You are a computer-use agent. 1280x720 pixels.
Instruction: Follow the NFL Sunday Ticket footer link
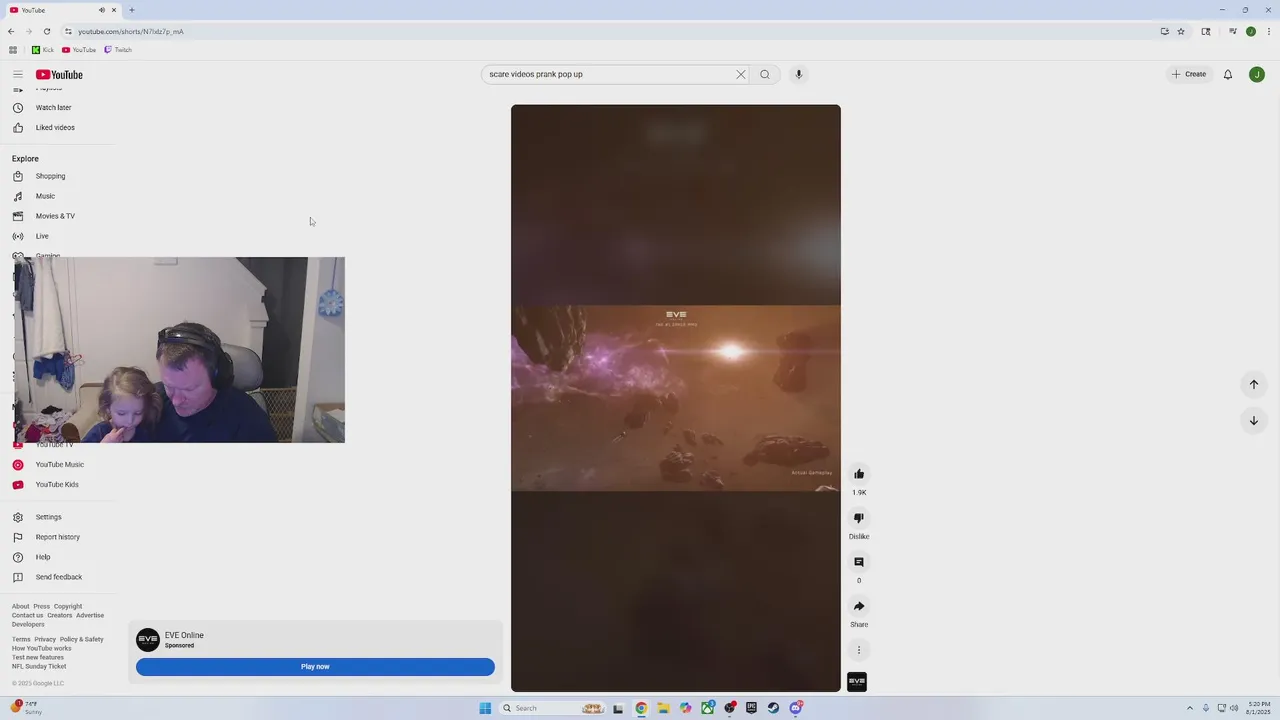pos(39,667)
